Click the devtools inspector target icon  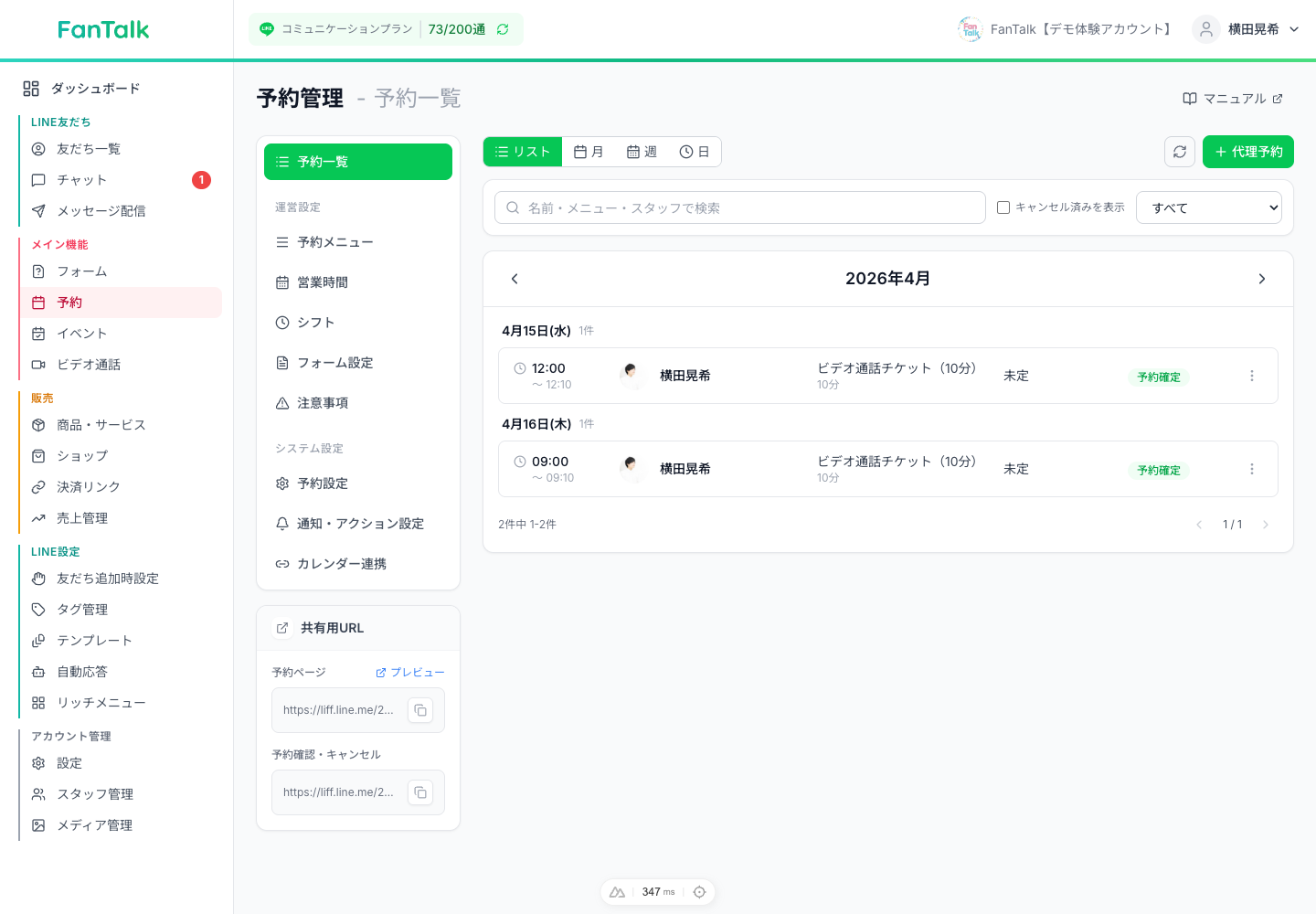[x=699, y=892]
